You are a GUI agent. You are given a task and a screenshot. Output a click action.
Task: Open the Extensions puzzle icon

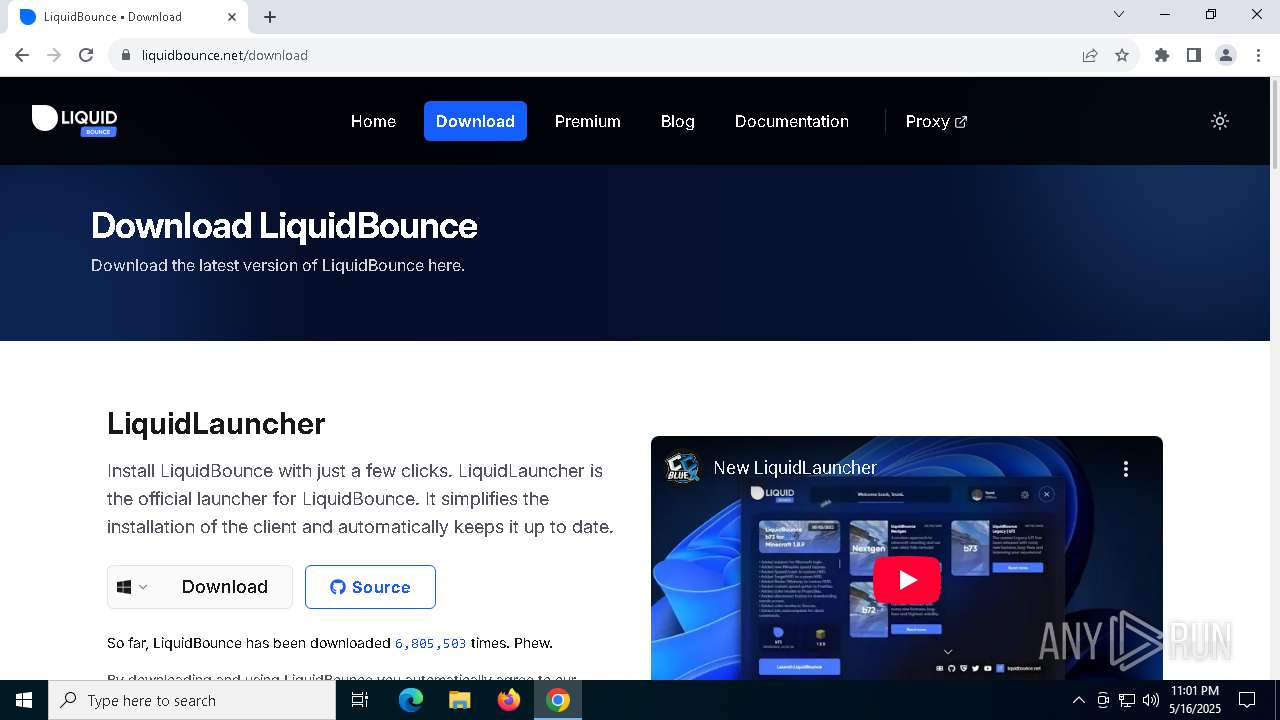click(1162, 55)
